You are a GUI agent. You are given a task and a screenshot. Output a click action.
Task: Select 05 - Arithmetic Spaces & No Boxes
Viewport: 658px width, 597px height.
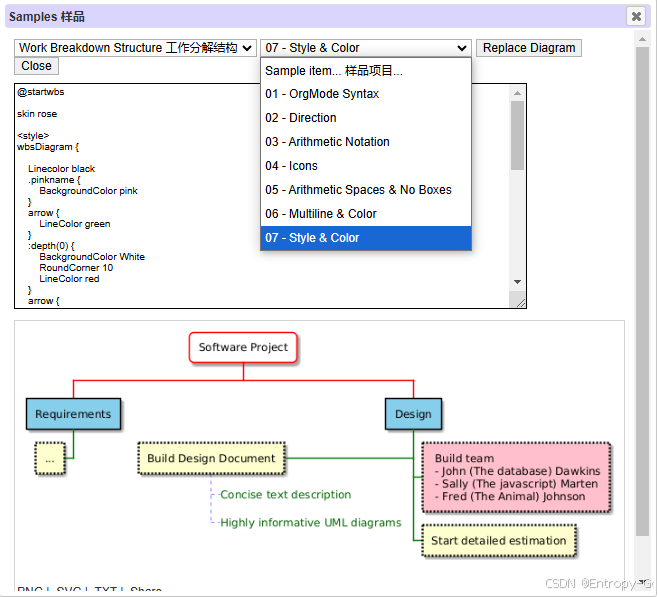pyautogui.click(x=366, y=190)
